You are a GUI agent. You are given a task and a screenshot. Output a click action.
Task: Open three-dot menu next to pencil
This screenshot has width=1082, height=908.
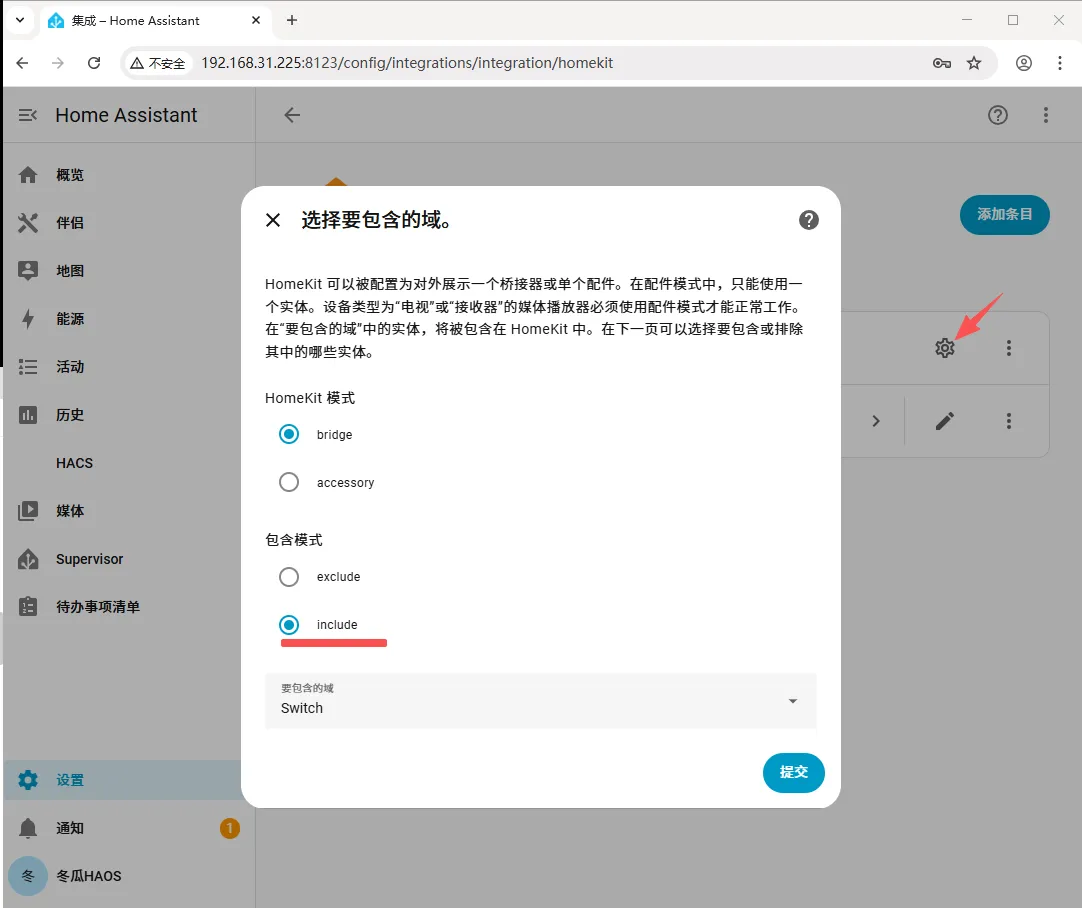pyautogui.click(x=1009, y=421)
